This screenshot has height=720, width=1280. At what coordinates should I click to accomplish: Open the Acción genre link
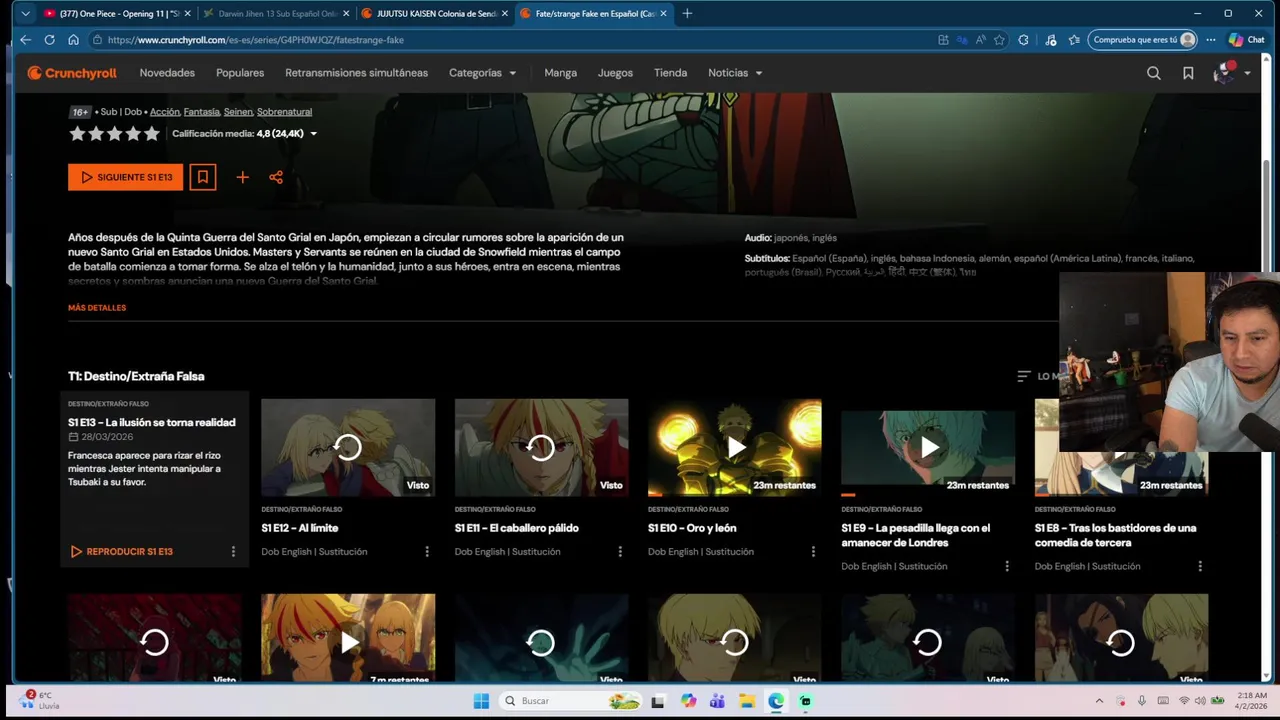[164, 112]
